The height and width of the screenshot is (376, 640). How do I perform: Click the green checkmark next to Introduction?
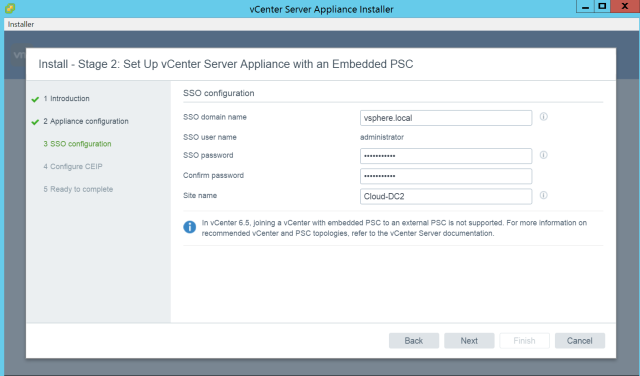(35, 99)
